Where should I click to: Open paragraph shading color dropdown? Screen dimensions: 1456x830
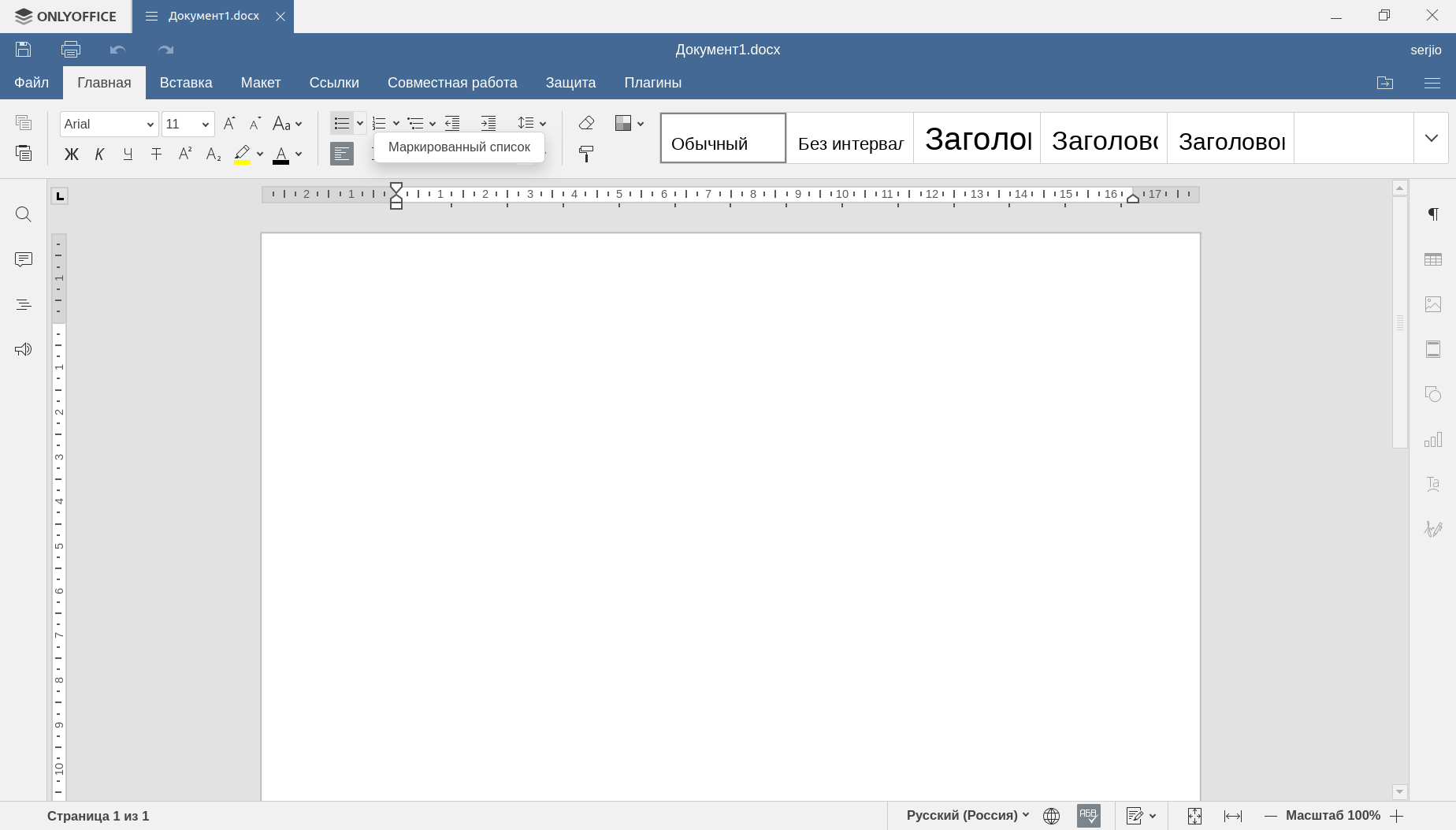(x=630, y=123)
